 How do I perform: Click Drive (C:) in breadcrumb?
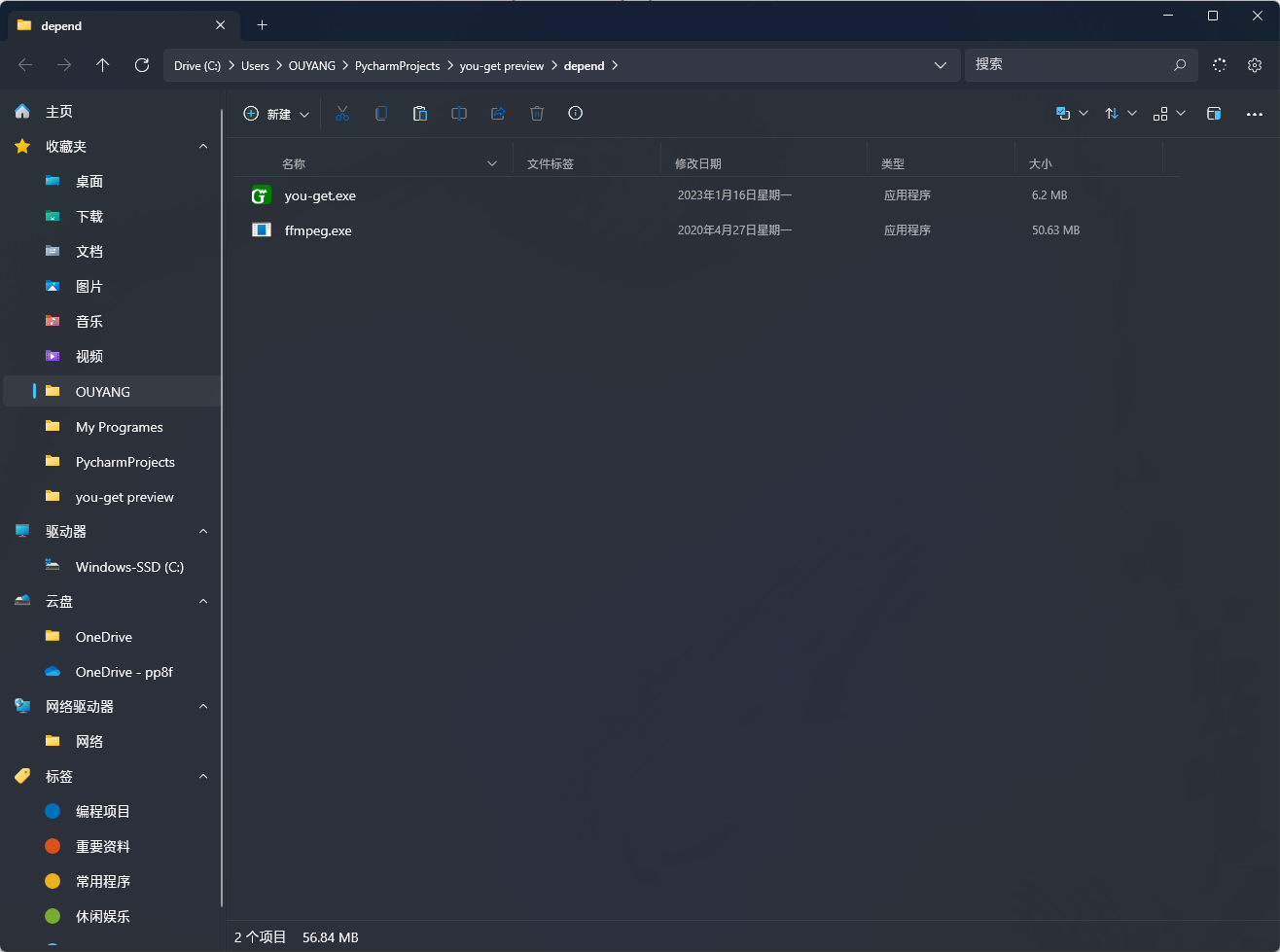click(x=197, y=66)
